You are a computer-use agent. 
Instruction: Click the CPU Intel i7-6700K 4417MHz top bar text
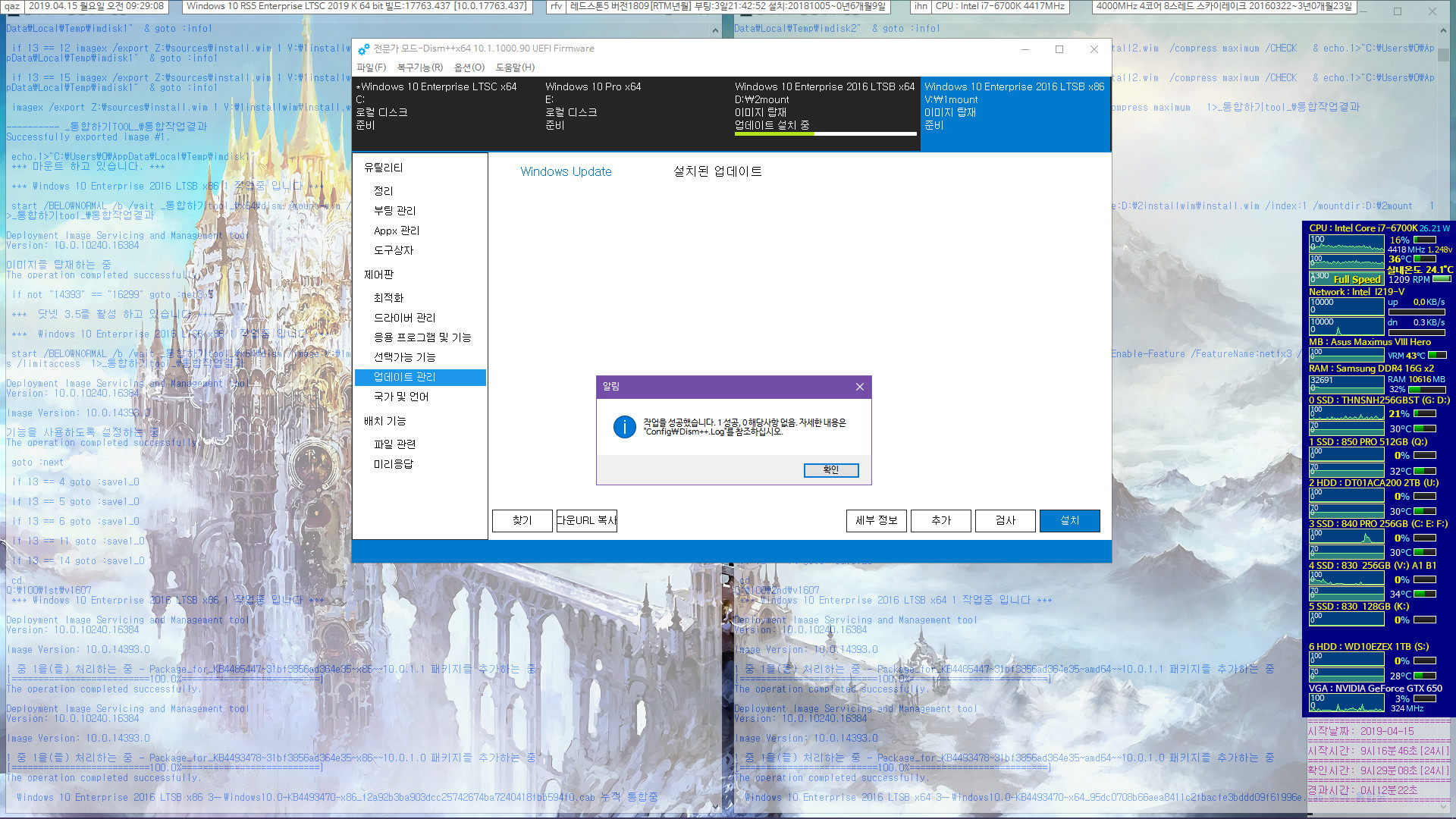click(1000, 6)
